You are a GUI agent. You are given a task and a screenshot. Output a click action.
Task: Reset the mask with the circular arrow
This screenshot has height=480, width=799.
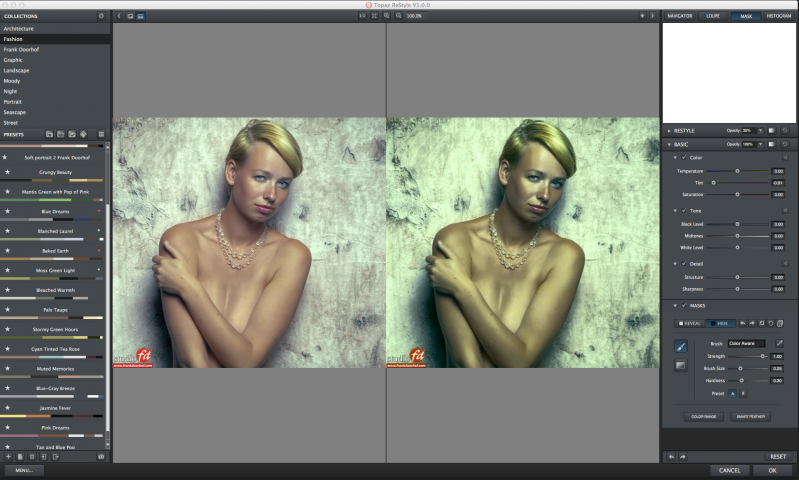(771, 324)
